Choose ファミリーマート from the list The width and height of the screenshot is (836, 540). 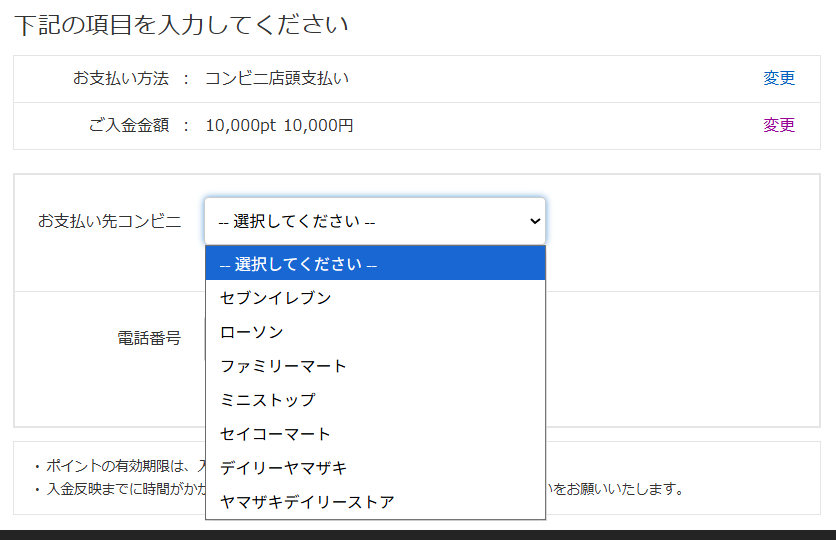375,366
